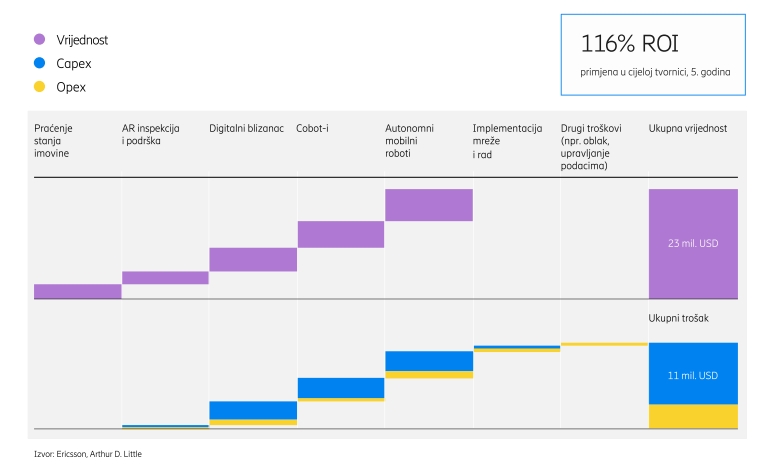Screen dimensions: 772x467
Task: Select the Cobot-i column header
Action: (x=317, y=129)
